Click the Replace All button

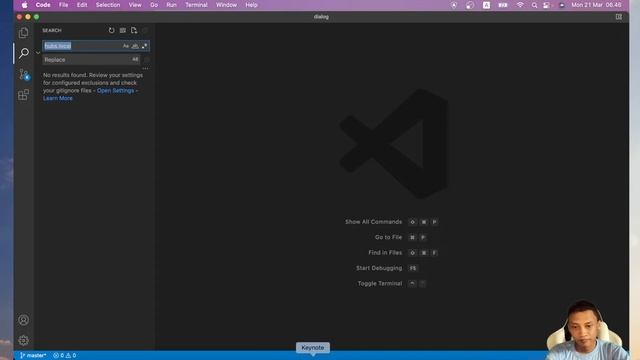(x=147, y=60)
